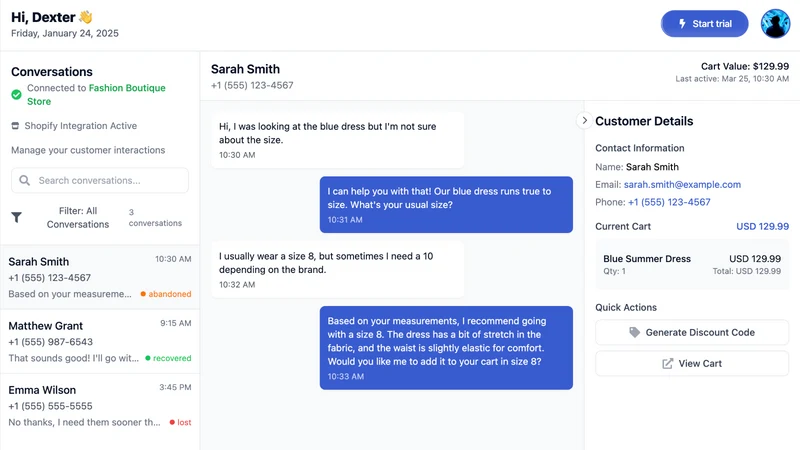Click the green connected checkmark icon
The height and width of the screenshot is (450, 800).
[x=16, y=94]
